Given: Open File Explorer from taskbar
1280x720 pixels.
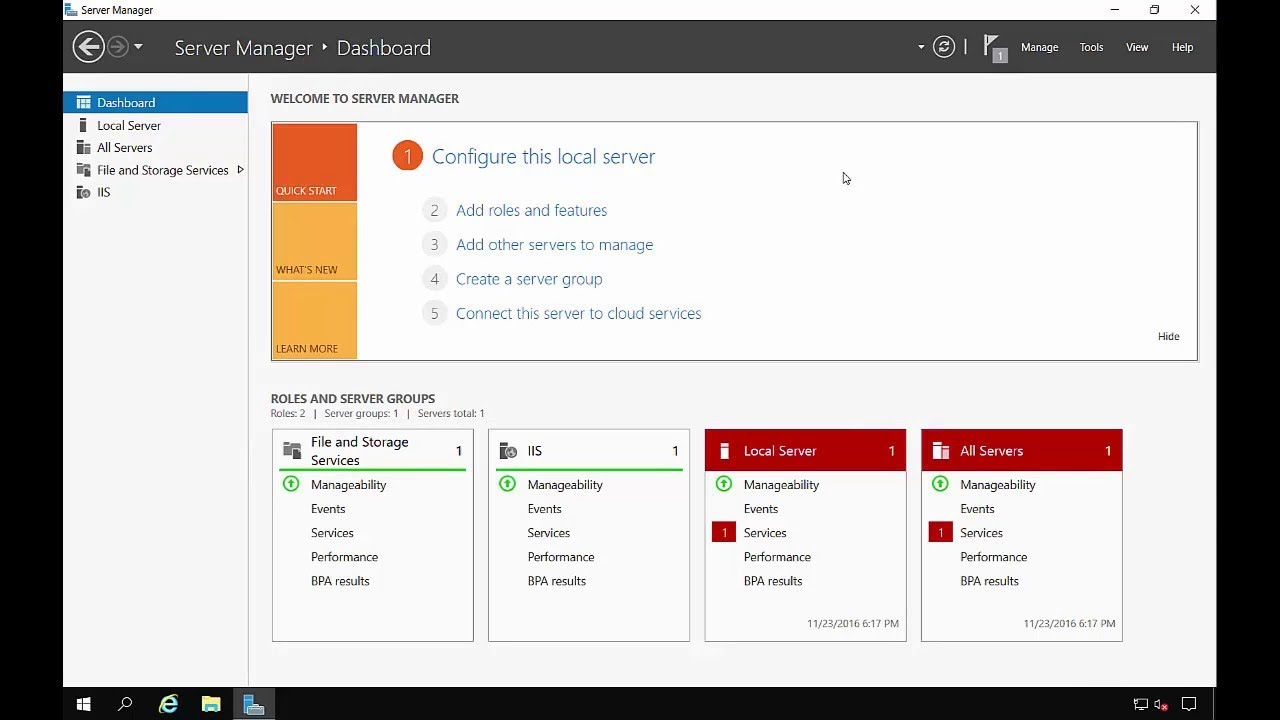Looking at the screenshot, I should [211, 704].
